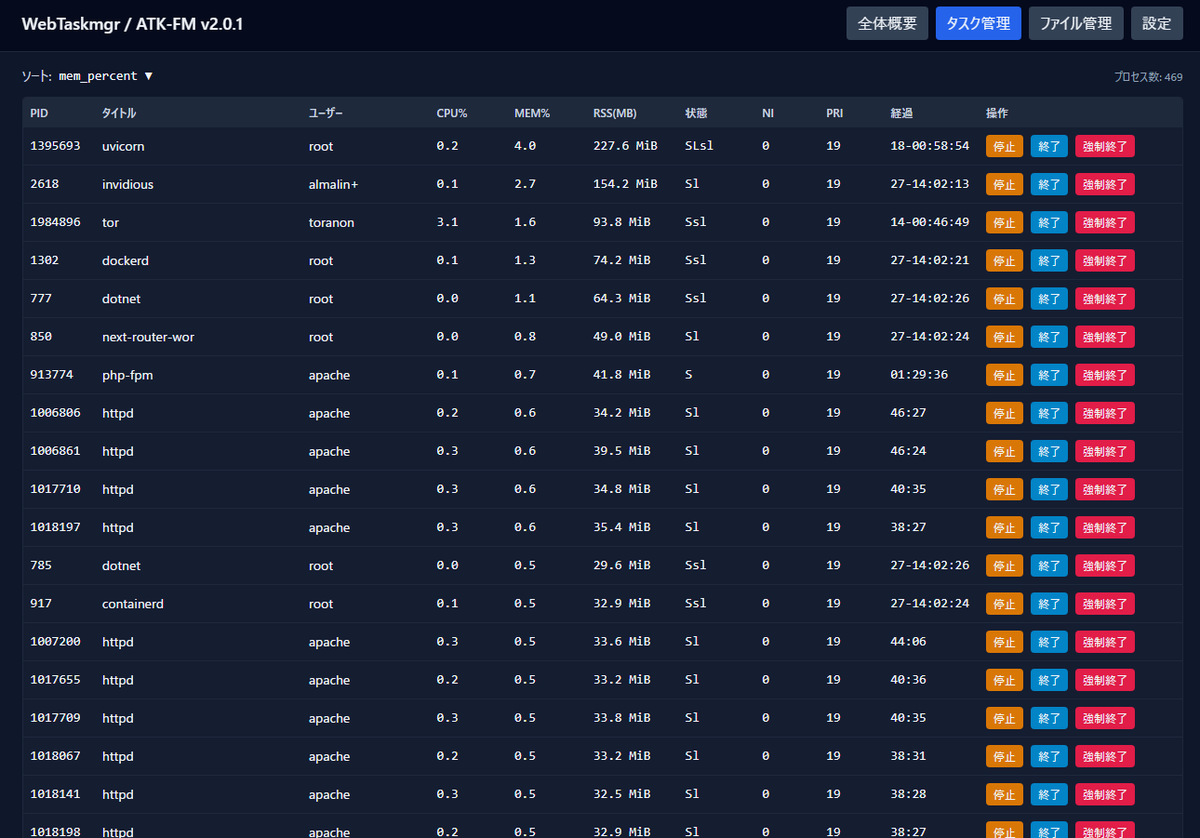Viewport: 1200px width, 838px height.
Task: Stop next-router-wor with 停止
Action: coord(1004,337)
